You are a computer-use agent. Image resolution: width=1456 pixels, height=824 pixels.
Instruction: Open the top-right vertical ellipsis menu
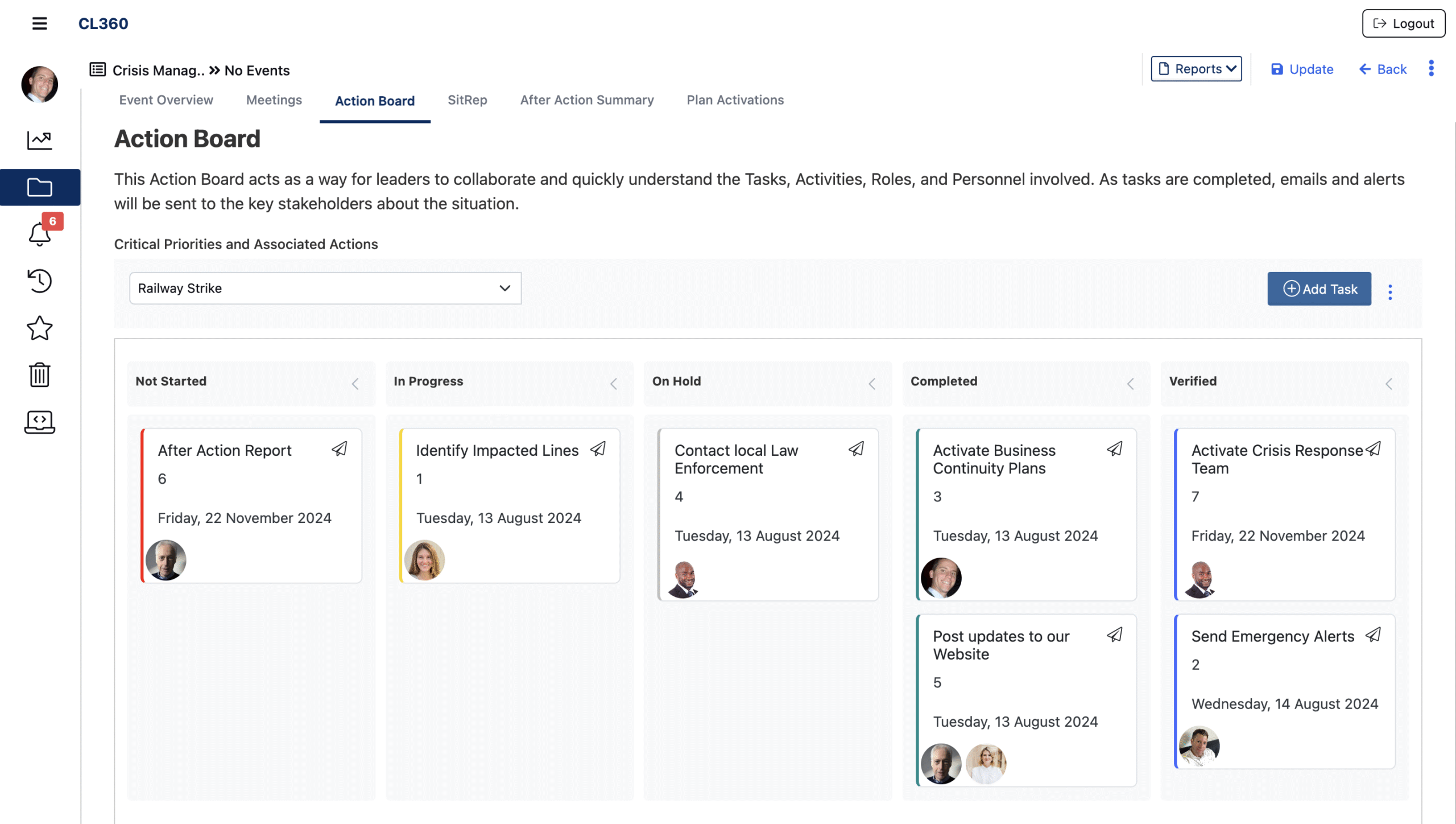click(1431, 69)
